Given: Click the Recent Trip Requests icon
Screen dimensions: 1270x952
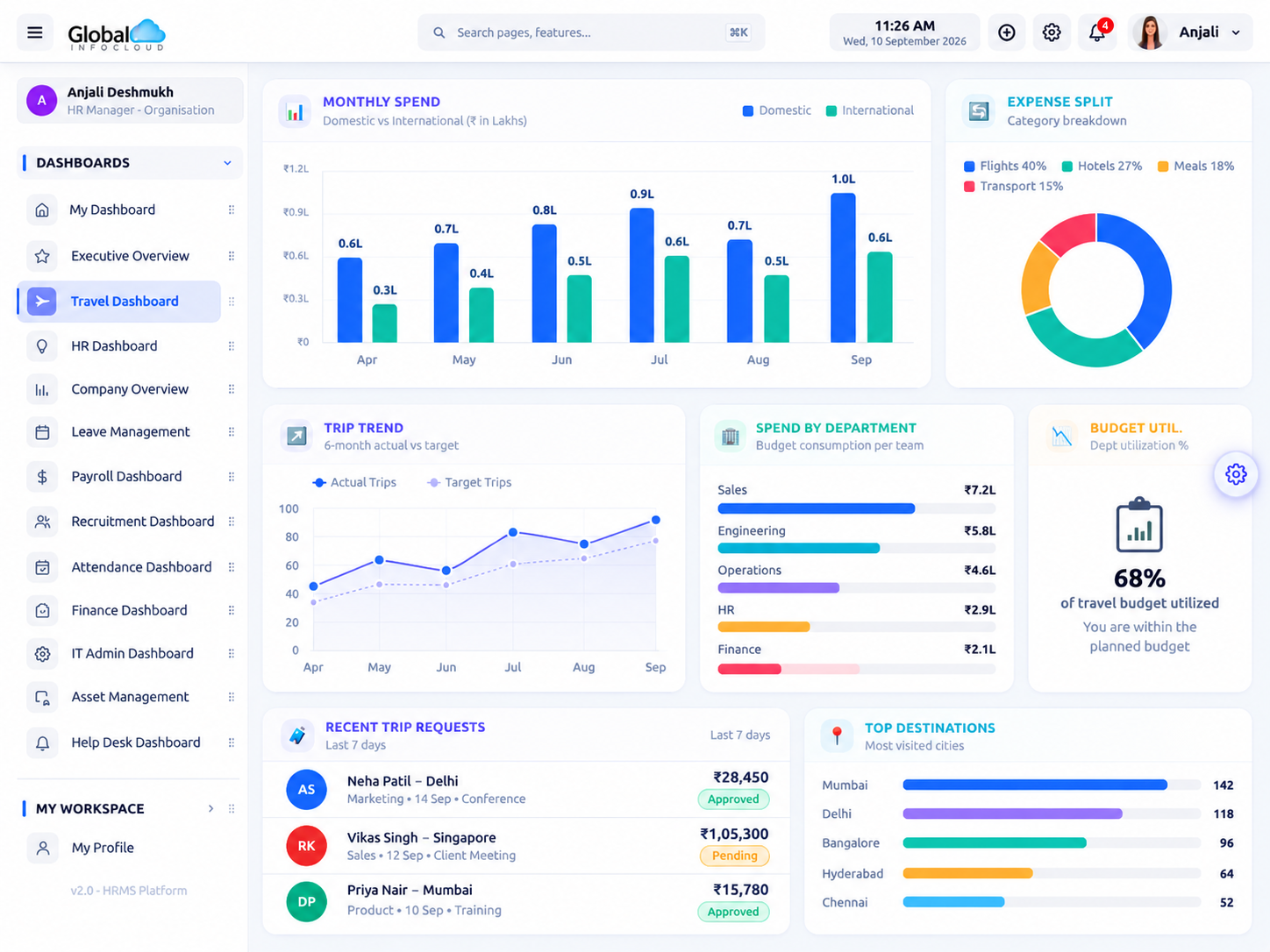Looking at the screenshot, I should 297,735.
